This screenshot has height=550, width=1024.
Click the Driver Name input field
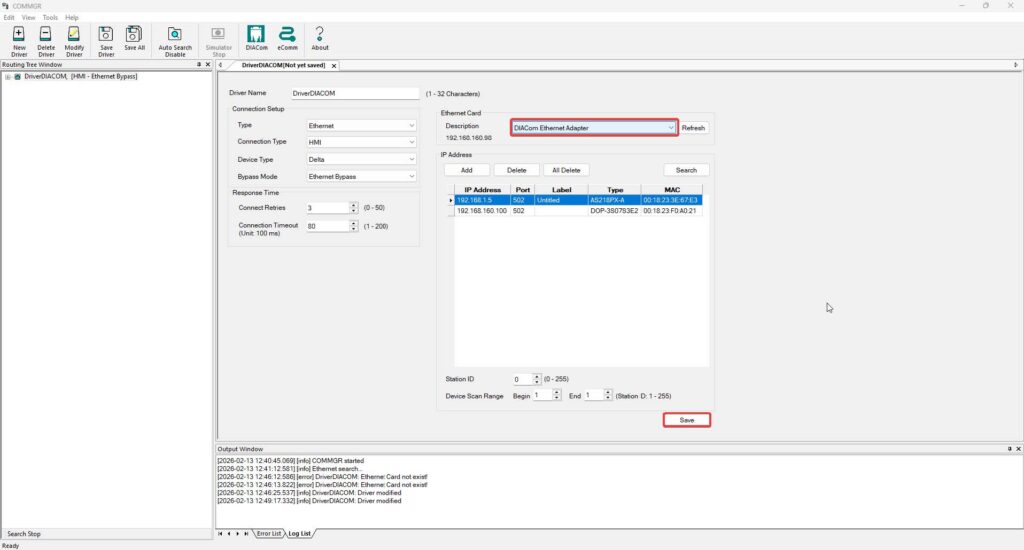354,94
